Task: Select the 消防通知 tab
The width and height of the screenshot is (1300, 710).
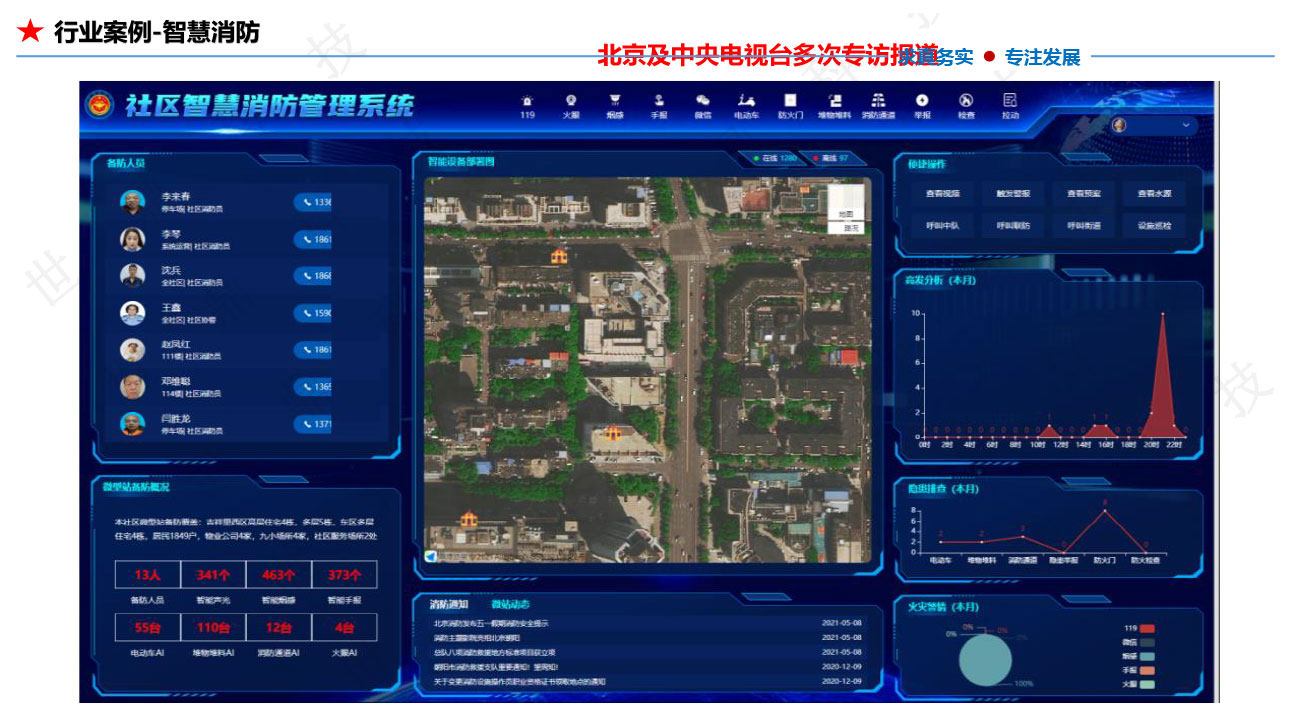Action: coord(449,604)
